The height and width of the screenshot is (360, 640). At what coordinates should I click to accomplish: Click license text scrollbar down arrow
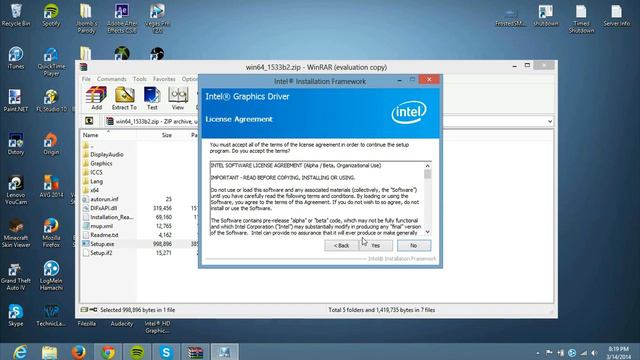(427, 232)
